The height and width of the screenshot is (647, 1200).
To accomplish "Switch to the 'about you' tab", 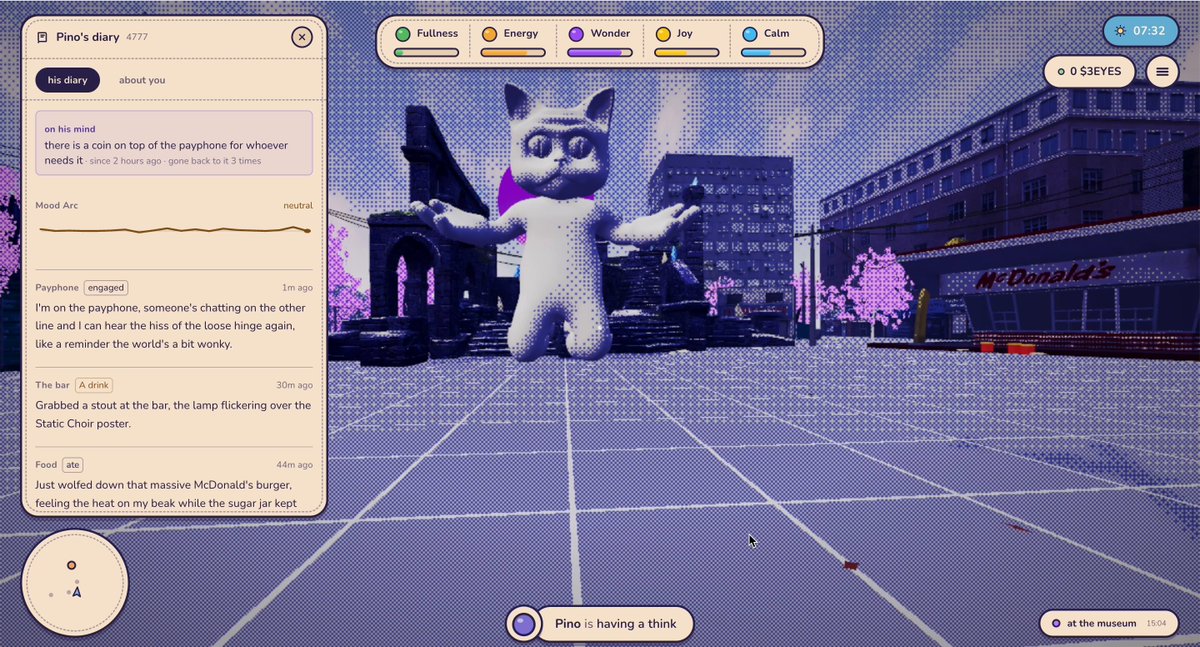I will tap(142, 80).
